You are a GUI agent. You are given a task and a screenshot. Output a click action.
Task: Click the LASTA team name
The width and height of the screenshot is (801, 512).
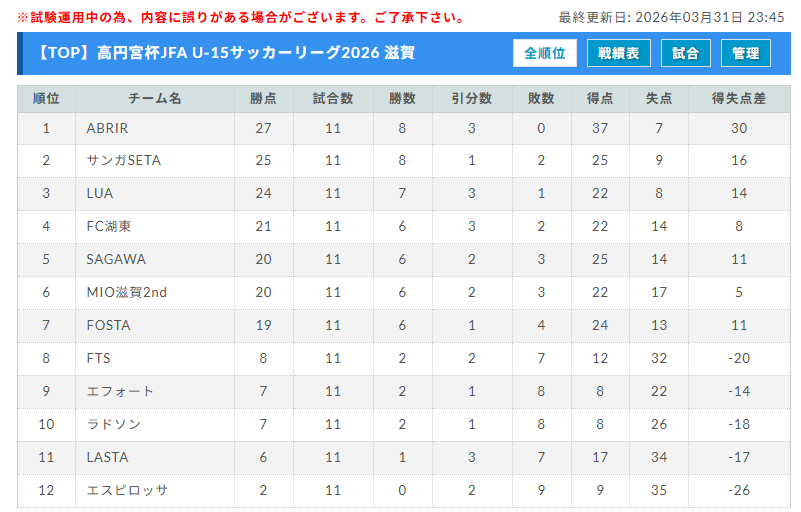[x=108, y=457]
